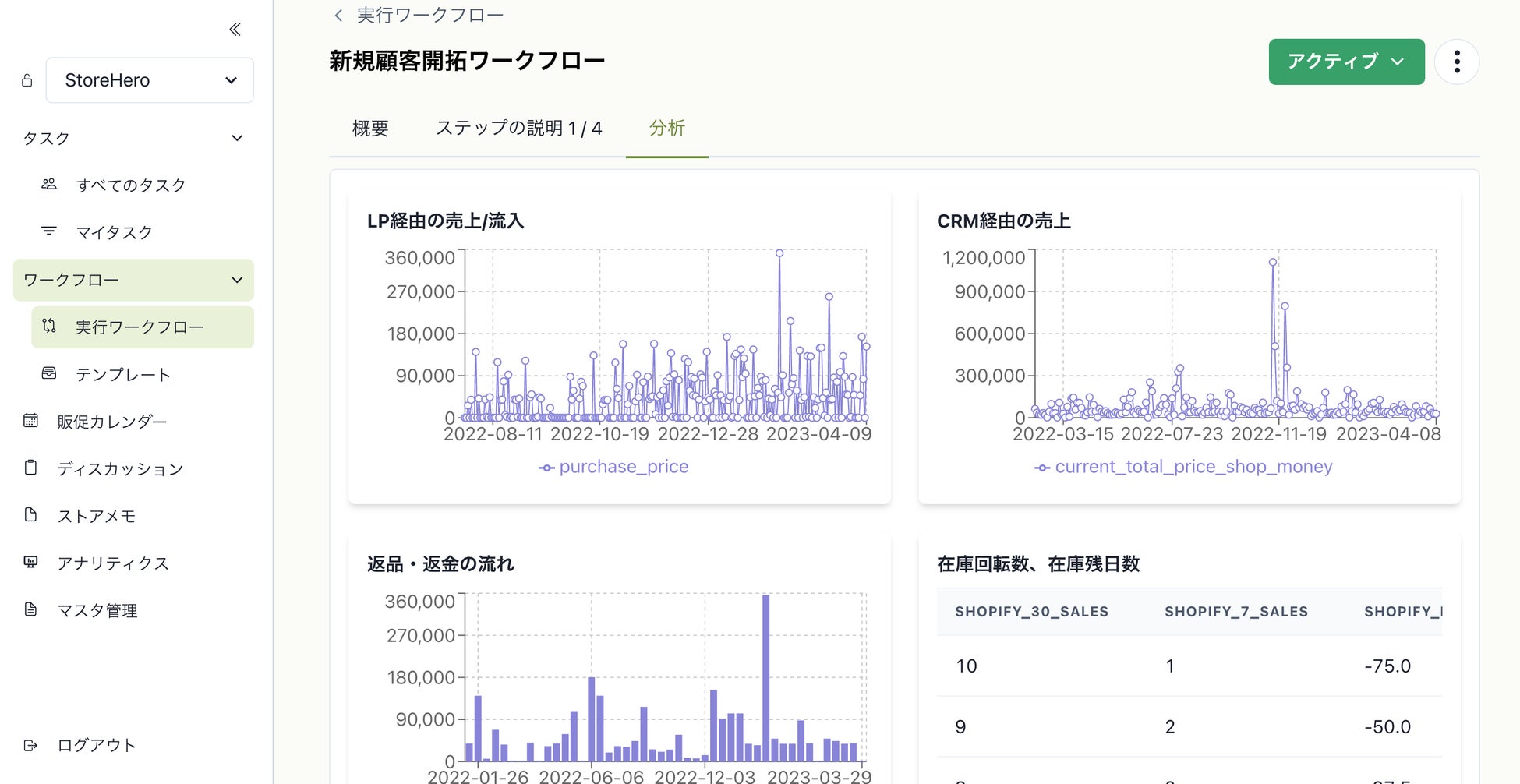Screen dimensions: 1520x784
Task: Click the table cell showing -75.0
Action: point(1387,666)
